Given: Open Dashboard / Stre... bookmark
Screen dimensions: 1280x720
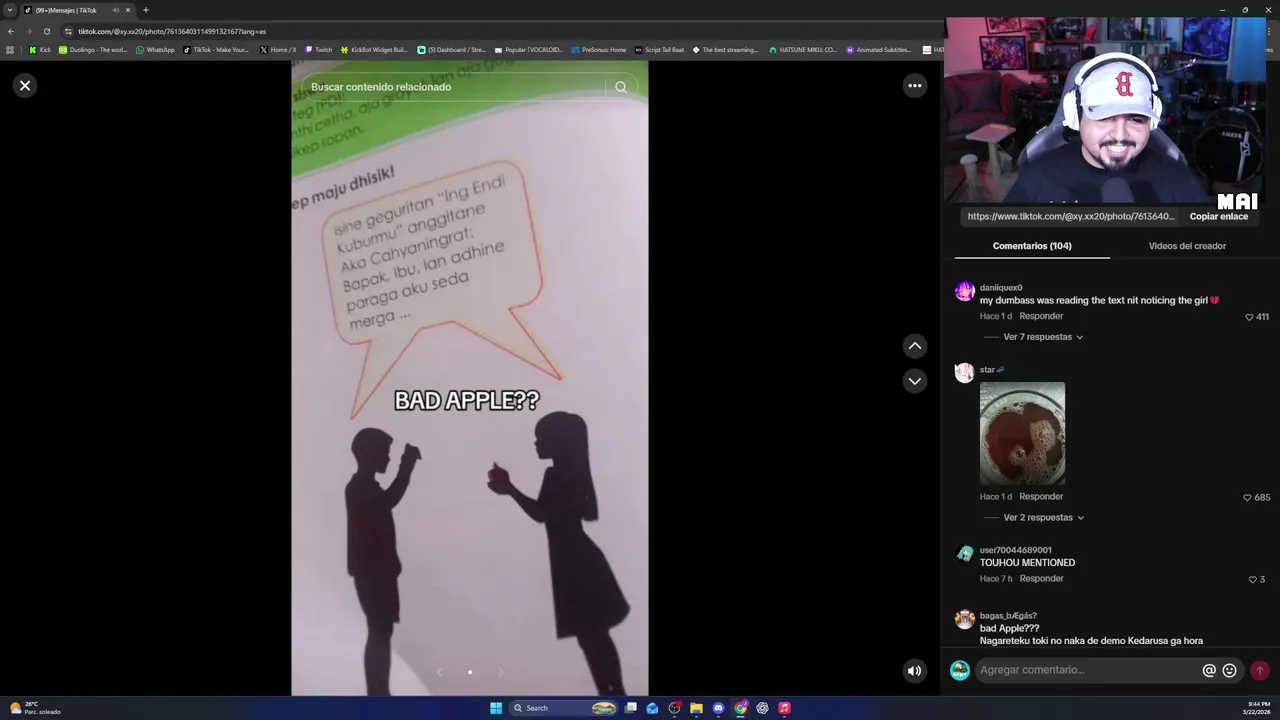Looking at the screenshot, I should click(451, 50).
